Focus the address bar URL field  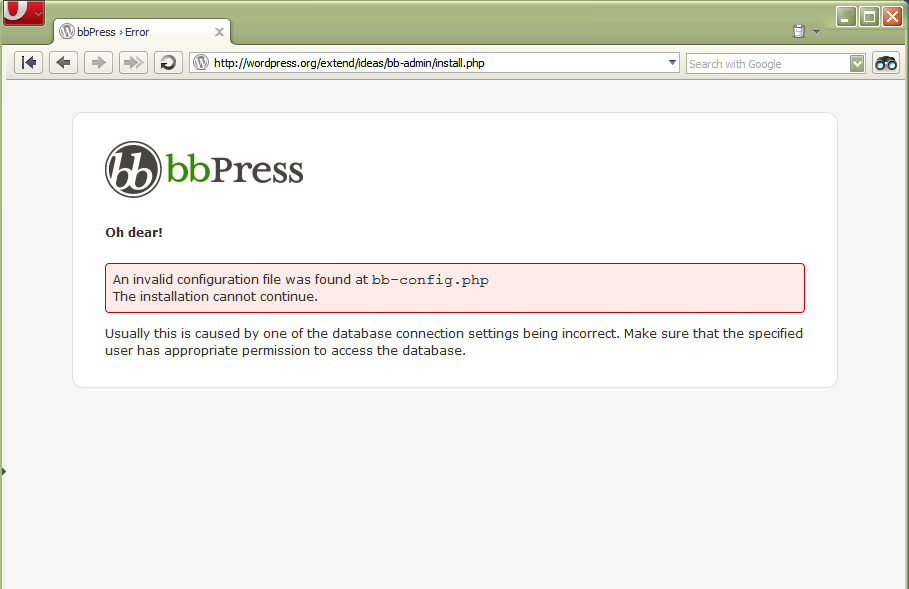pyautogui.click(x=434, y=63)
